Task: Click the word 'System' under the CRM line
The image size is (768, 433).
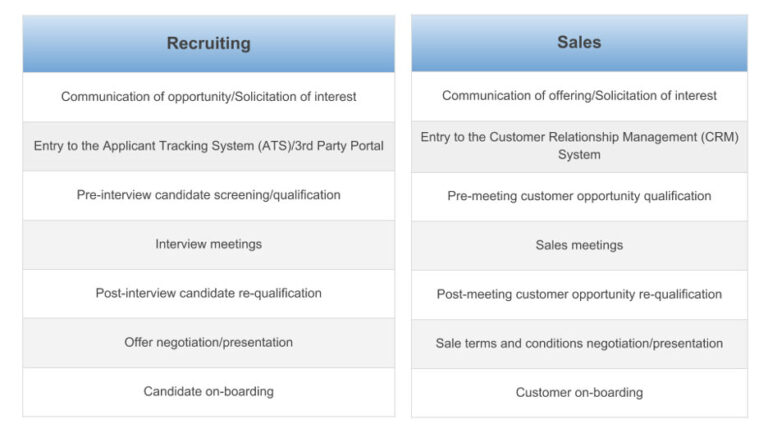Action: pyautogui.click(x=579, y=155)
